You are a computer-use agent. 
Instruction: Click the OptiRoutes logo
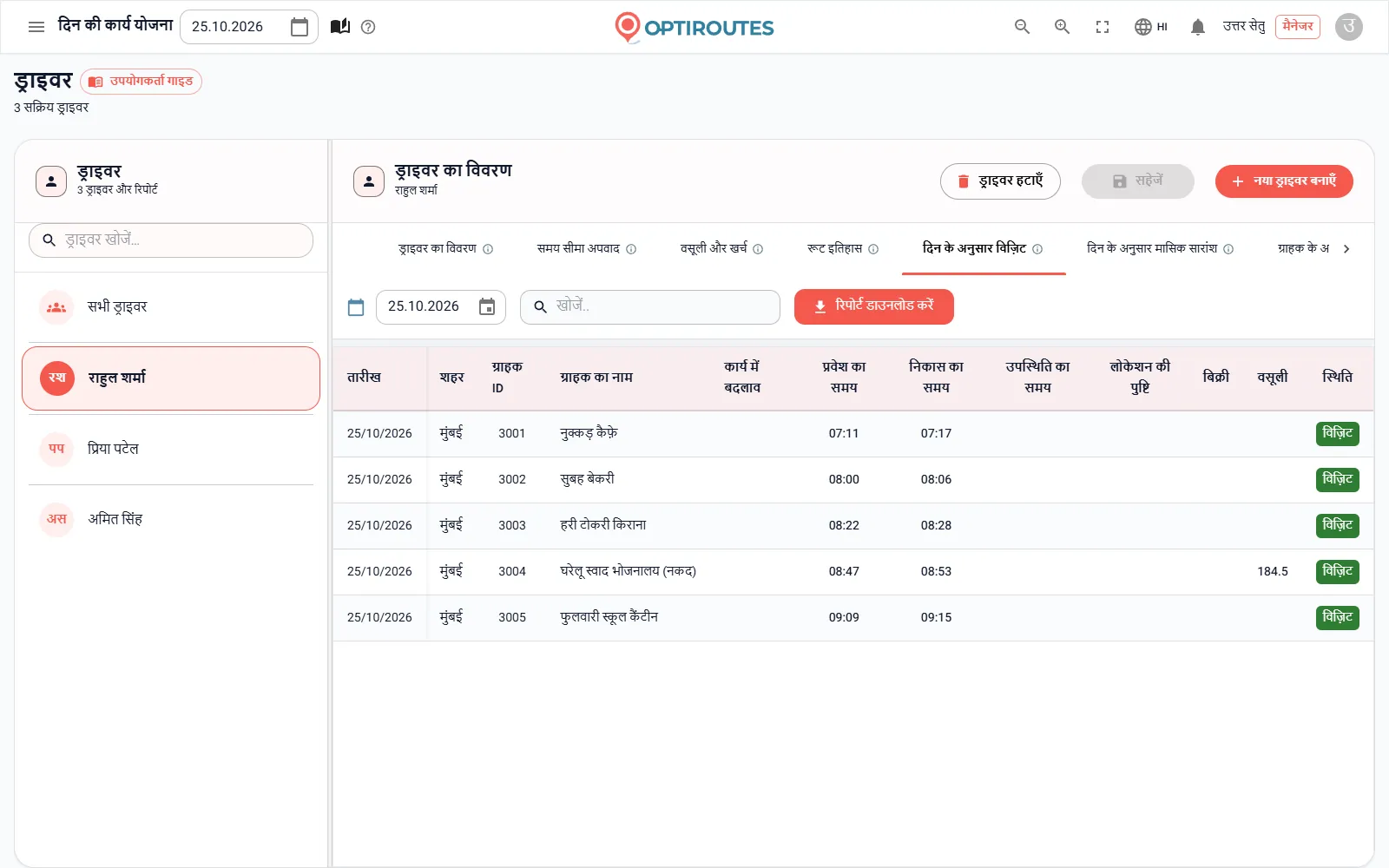(694, 27)
